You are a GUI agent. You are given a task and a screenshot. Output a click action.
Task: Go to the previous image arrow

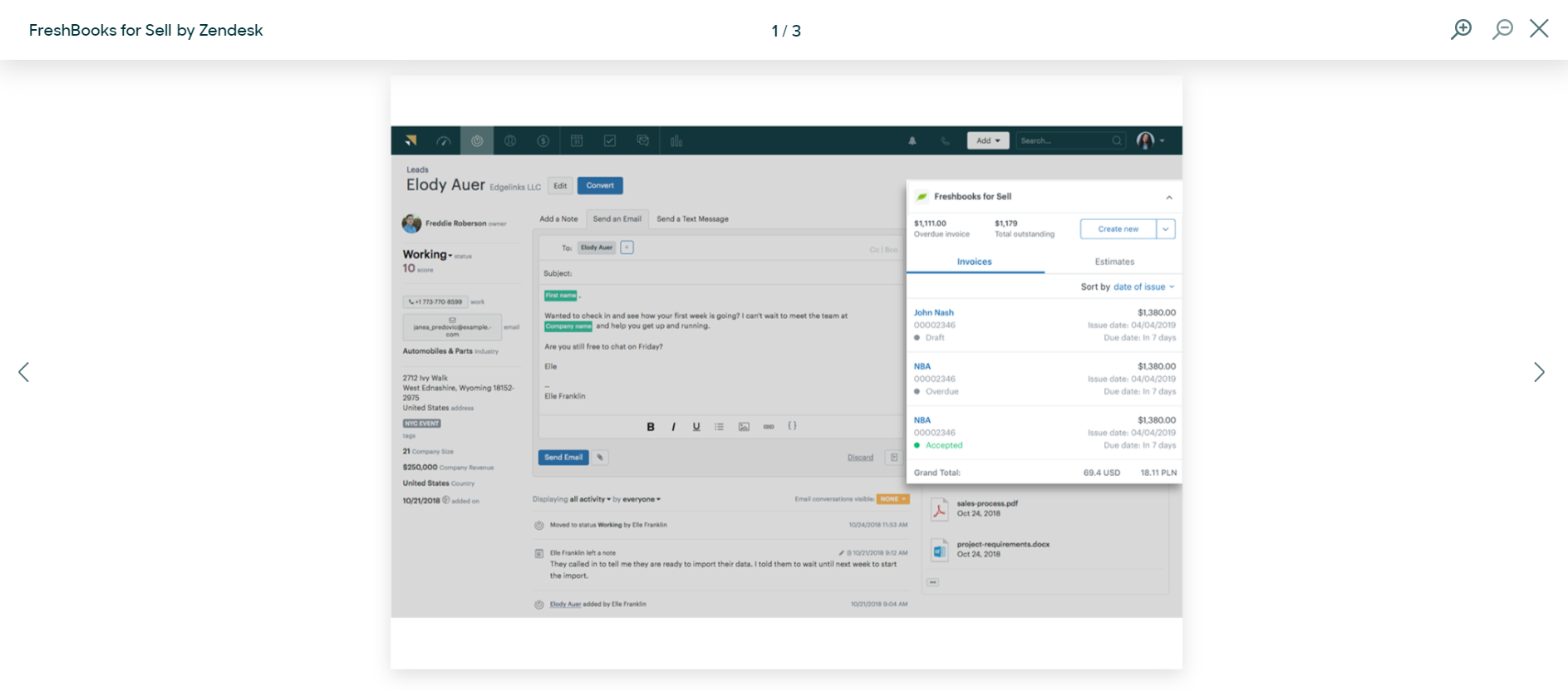tap(24, 372)
